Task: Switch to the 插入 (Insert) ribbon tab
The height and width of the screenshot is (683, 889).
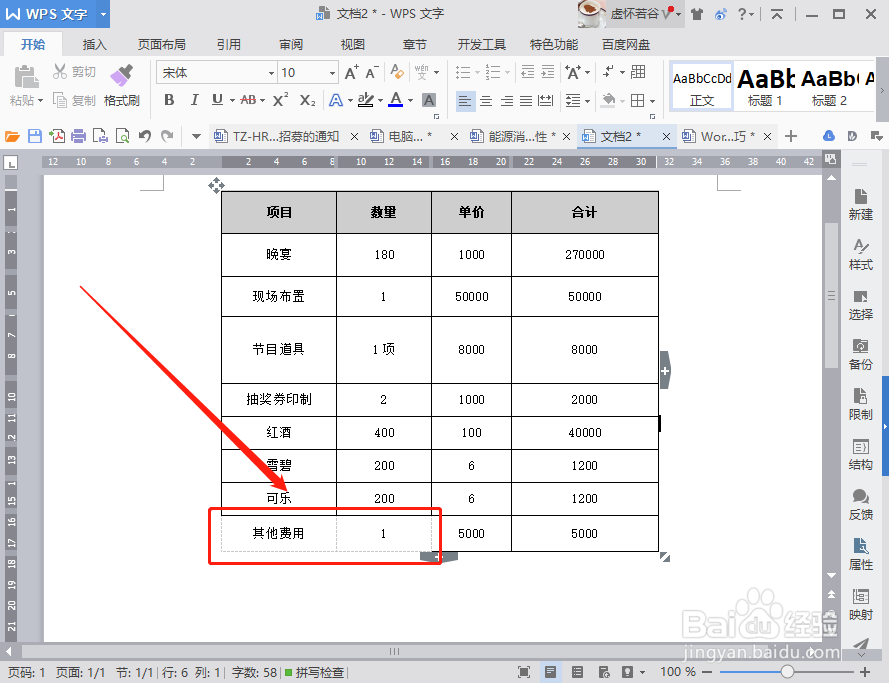Action: coord(93,44)
